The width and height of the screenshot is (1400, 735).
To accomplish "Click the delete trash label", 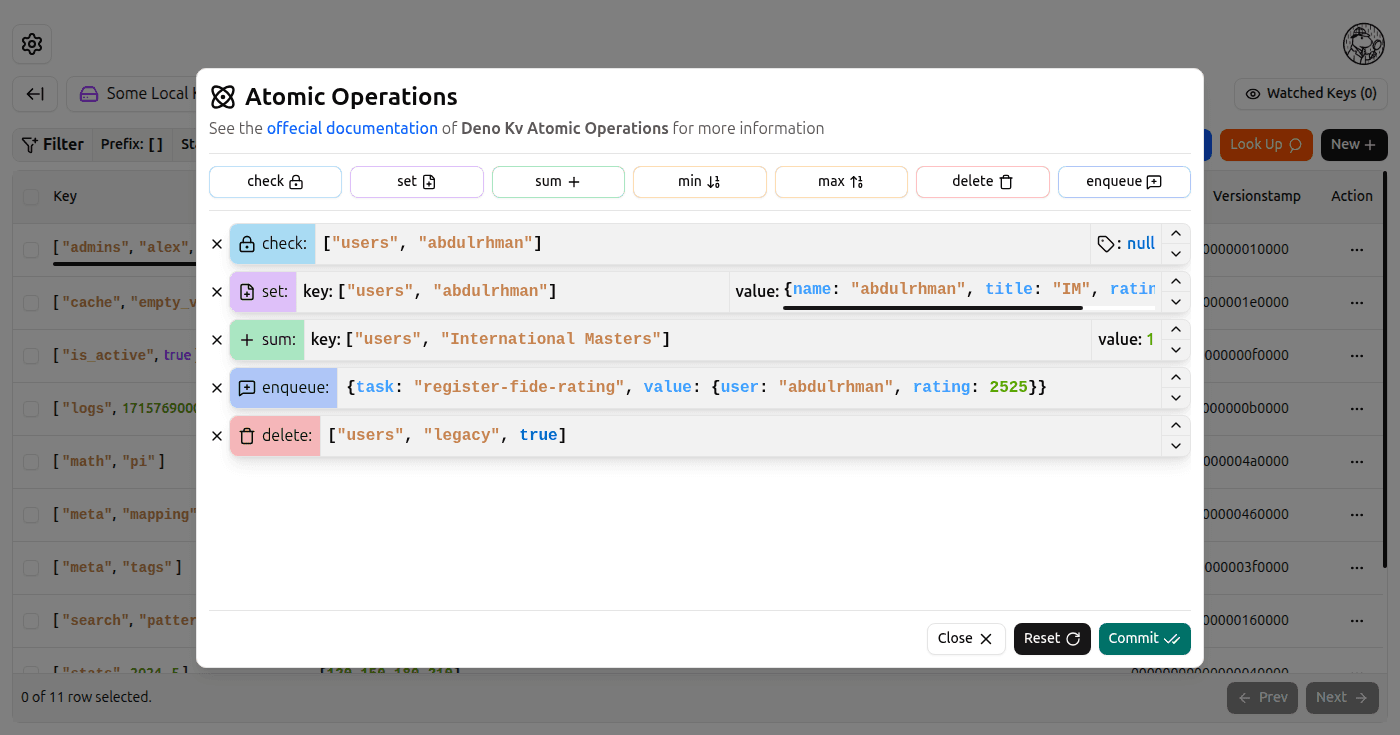I will click(275, 436).
